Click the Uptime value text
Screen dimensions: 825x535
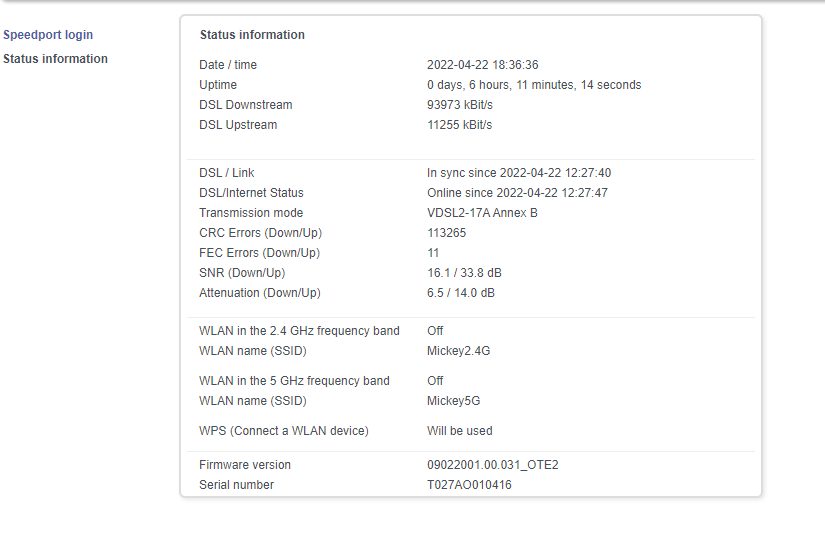coord(534,85)
